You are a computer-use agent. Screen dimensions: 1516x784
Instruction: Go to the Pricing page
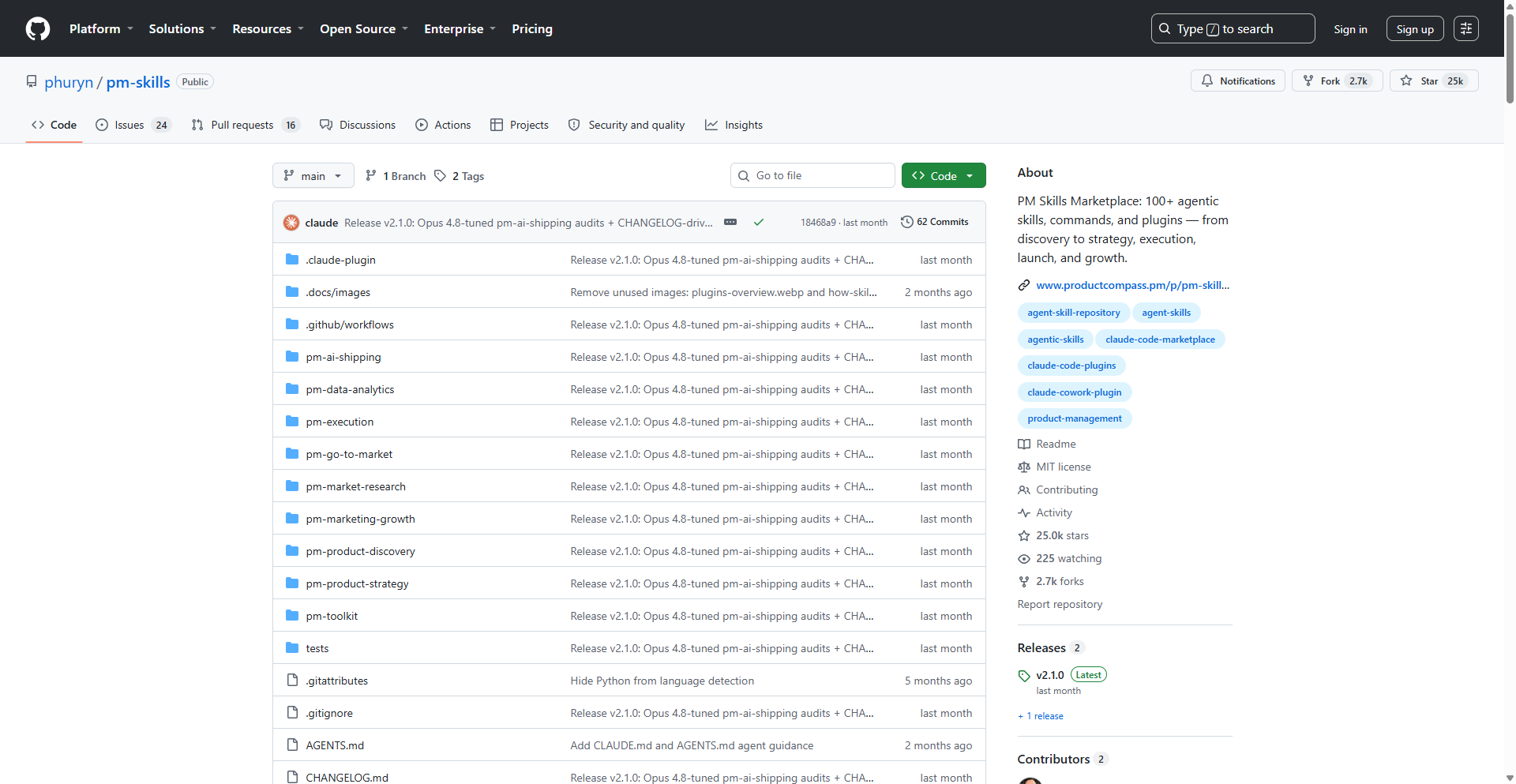(532, 29)
